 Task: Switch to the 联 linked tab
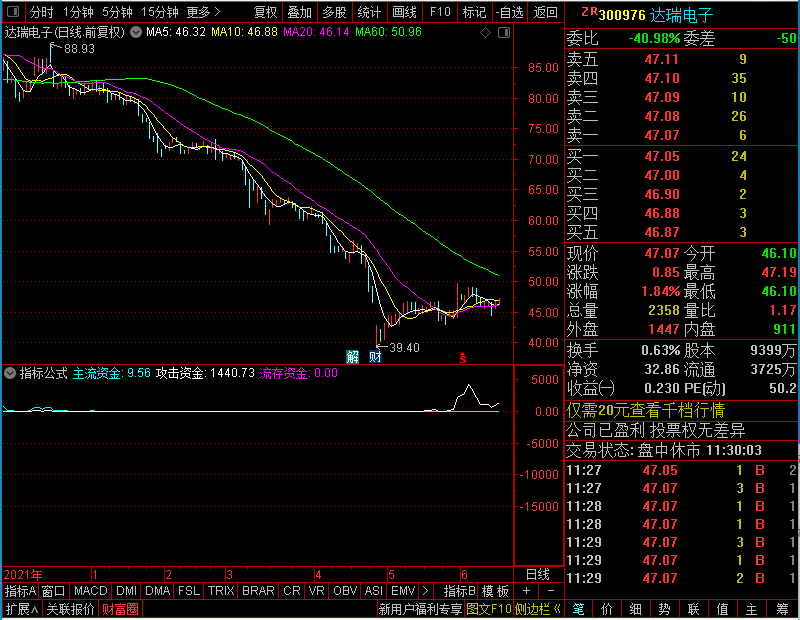pos(693,609)
